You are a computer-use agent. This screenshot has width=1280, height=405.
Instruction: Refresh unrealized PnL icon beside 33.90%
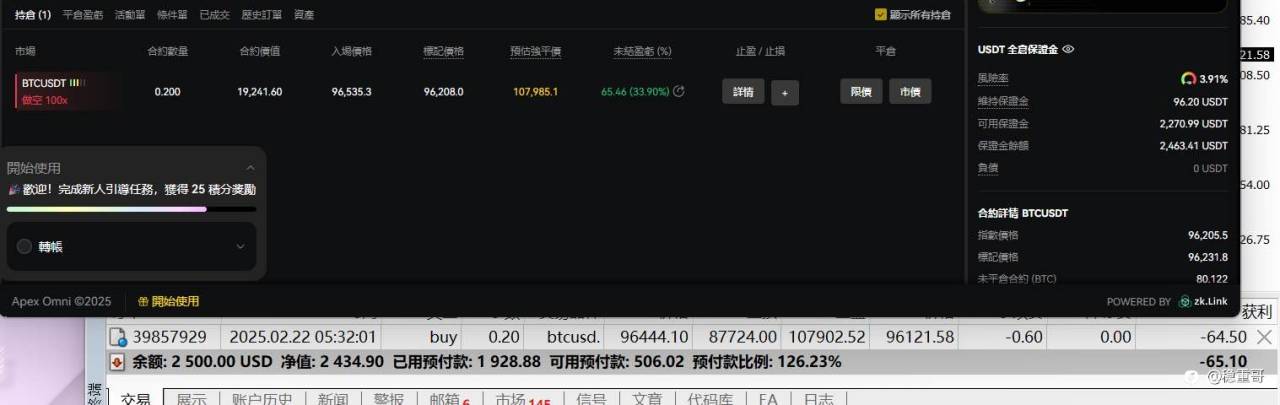pyautogui.click(x=679, y=91)
